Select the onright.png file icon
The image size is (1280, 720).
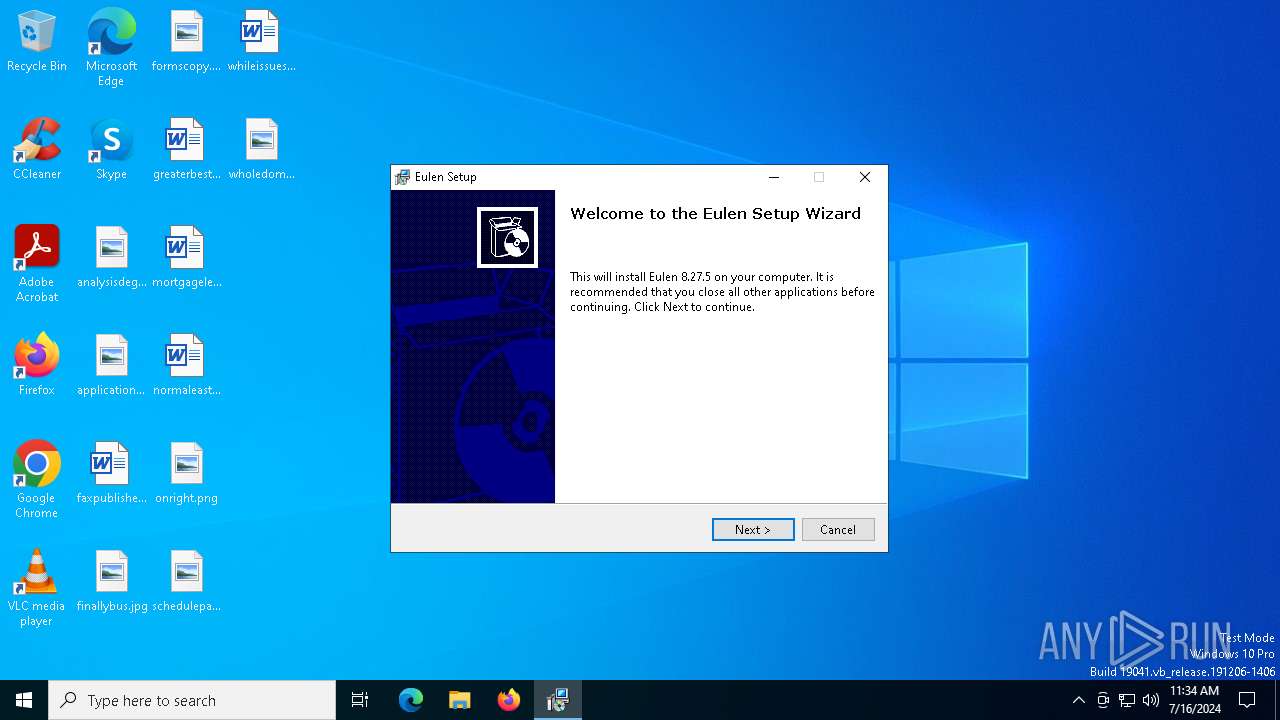(186, 474)
